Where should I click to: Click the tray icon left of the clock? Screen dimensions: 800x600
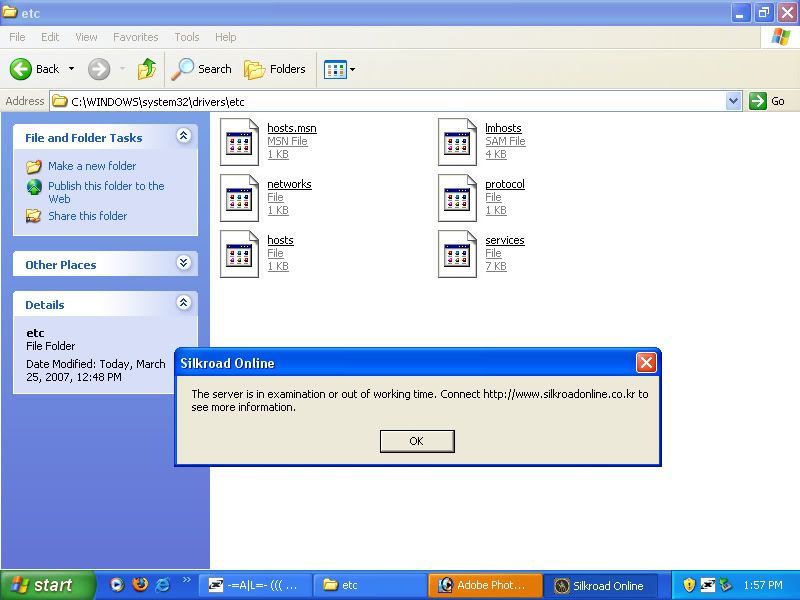click(x=725, y=585)
